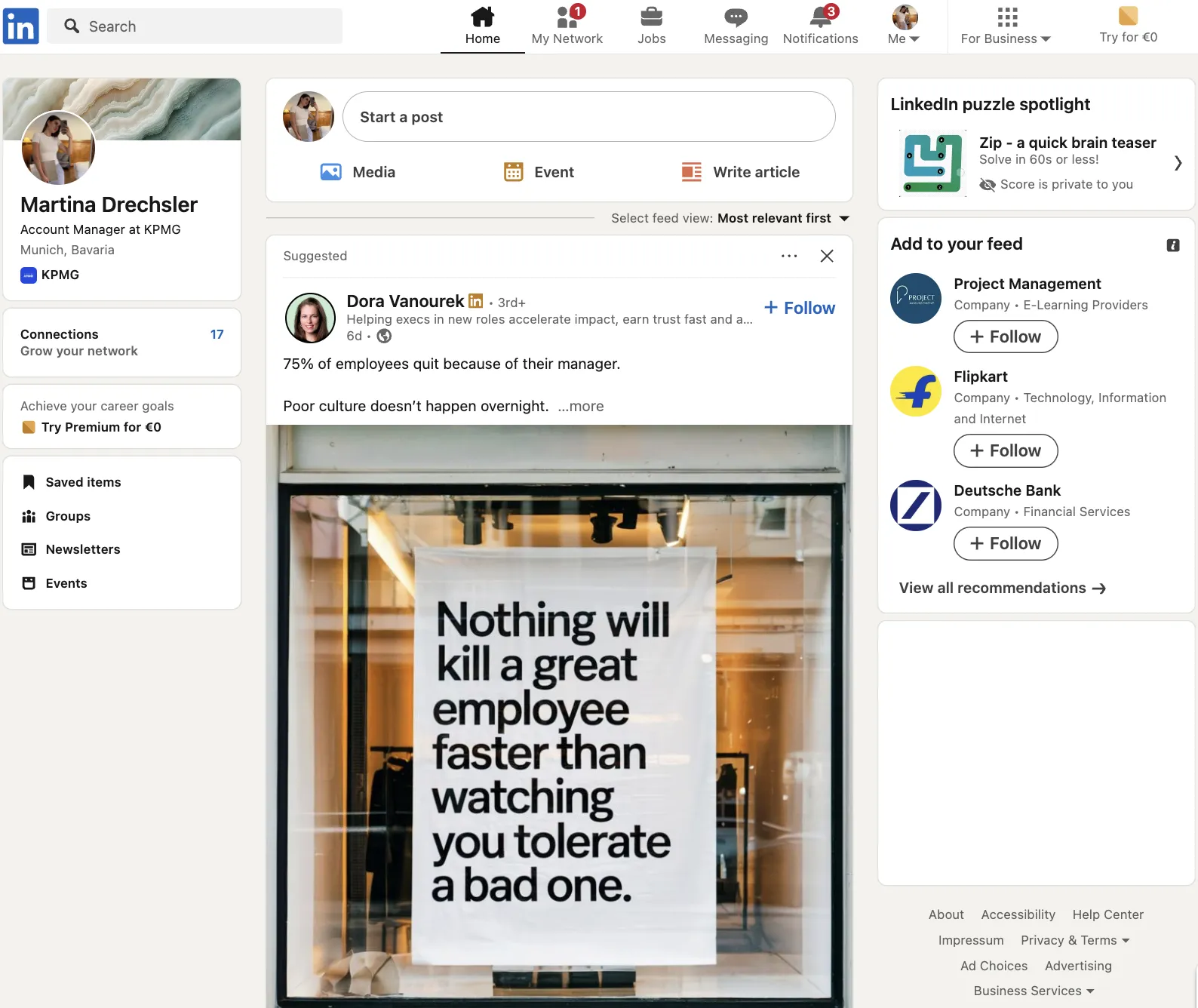Open Messaging from the top bar

point(736,26)
